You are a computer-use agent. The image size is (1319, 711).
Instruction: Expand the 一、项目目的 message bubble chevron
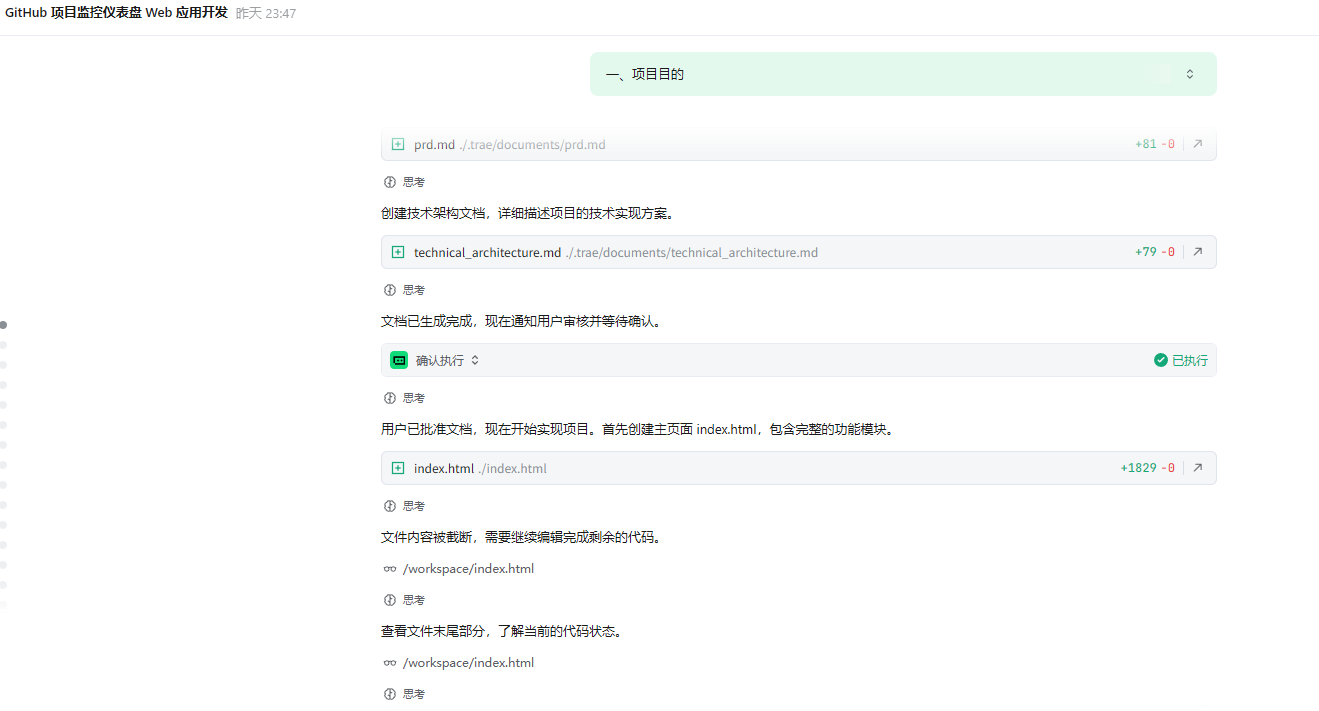(1189, 74)
